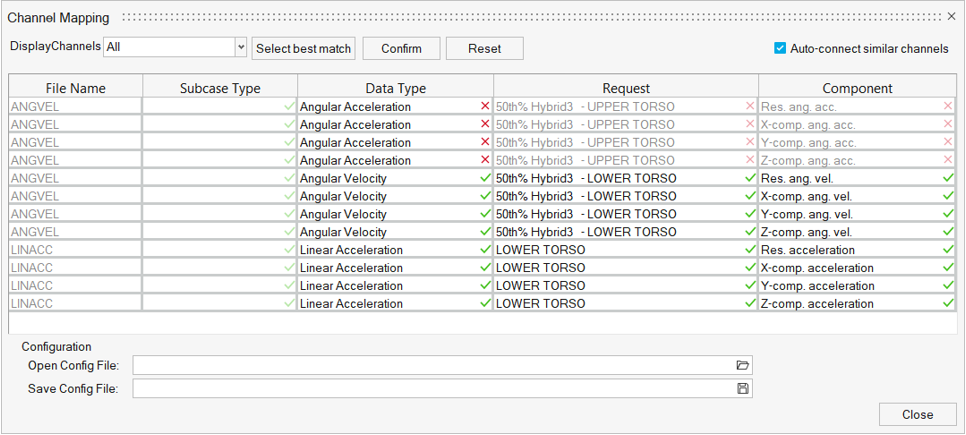Open Component cell showing Y-comp. ang. vel.
966x435 pixels.
[x=850, y=214]
